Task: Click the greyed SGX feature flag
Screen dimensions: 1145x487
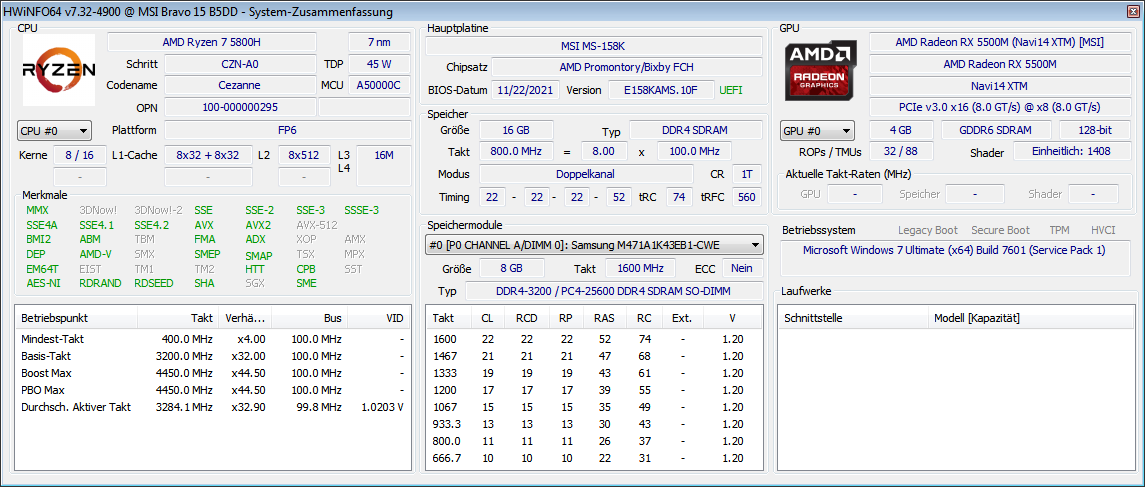Action: pyautogui.click(x=255, y=283)
